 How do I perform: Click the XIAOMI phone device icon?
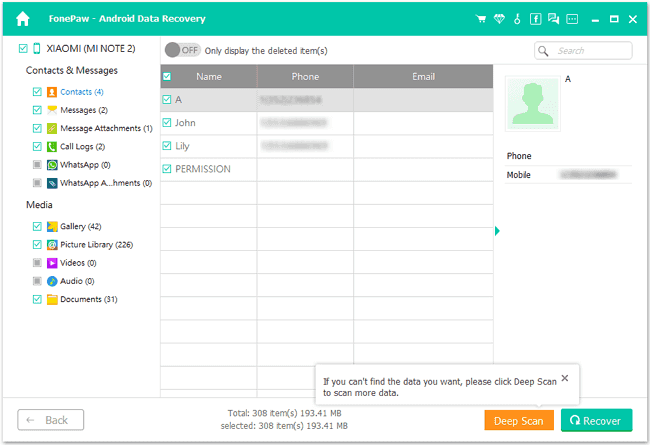pos(37,49)
